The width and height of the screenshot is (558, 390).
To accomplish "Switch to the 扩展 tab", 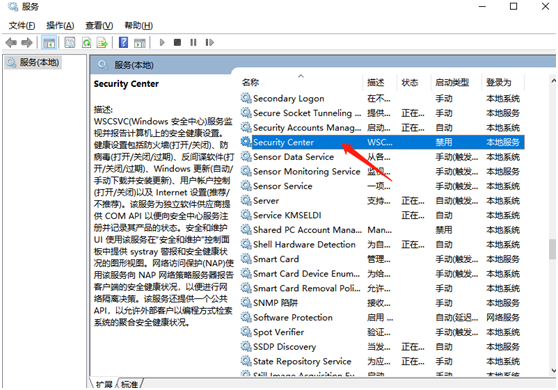I will coord(104,384).
